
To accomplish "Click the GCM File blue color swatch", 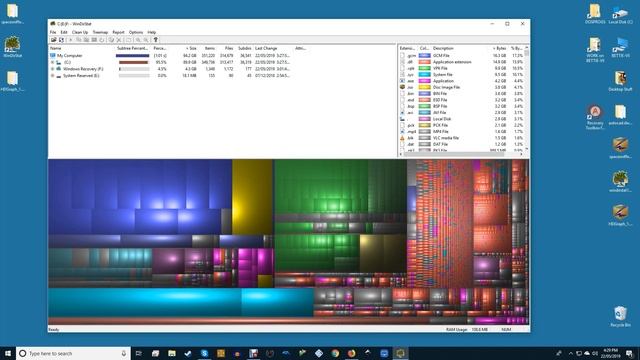I will pos(424,56).
